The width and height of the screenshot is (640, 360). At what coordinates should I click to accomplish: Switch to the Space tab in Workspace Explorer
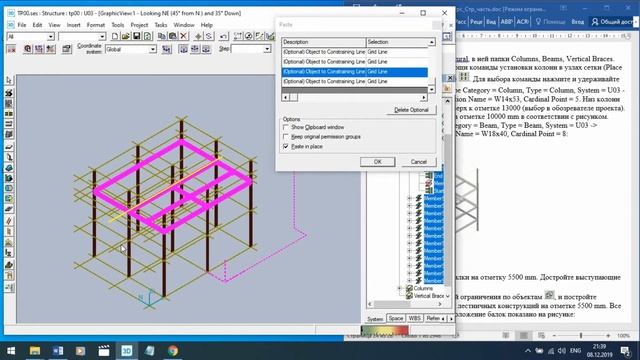click(396, 318)
